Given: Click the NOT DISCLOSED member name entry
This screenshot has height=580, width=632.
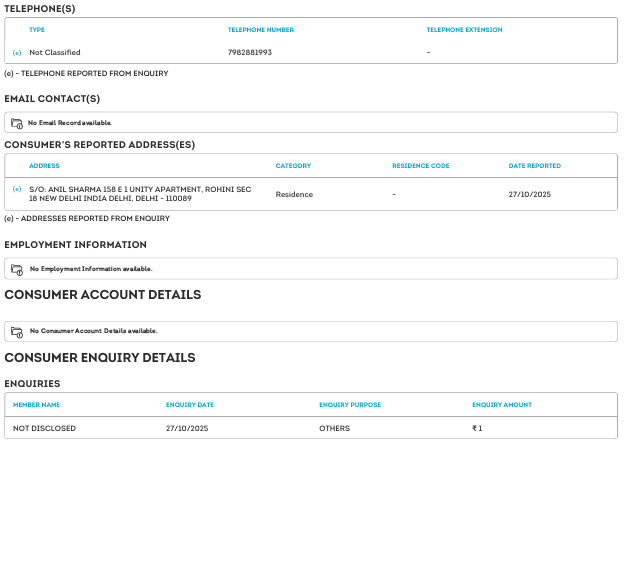Looking at the screenshot, I should pyautogui.click(x=44, y=428).
